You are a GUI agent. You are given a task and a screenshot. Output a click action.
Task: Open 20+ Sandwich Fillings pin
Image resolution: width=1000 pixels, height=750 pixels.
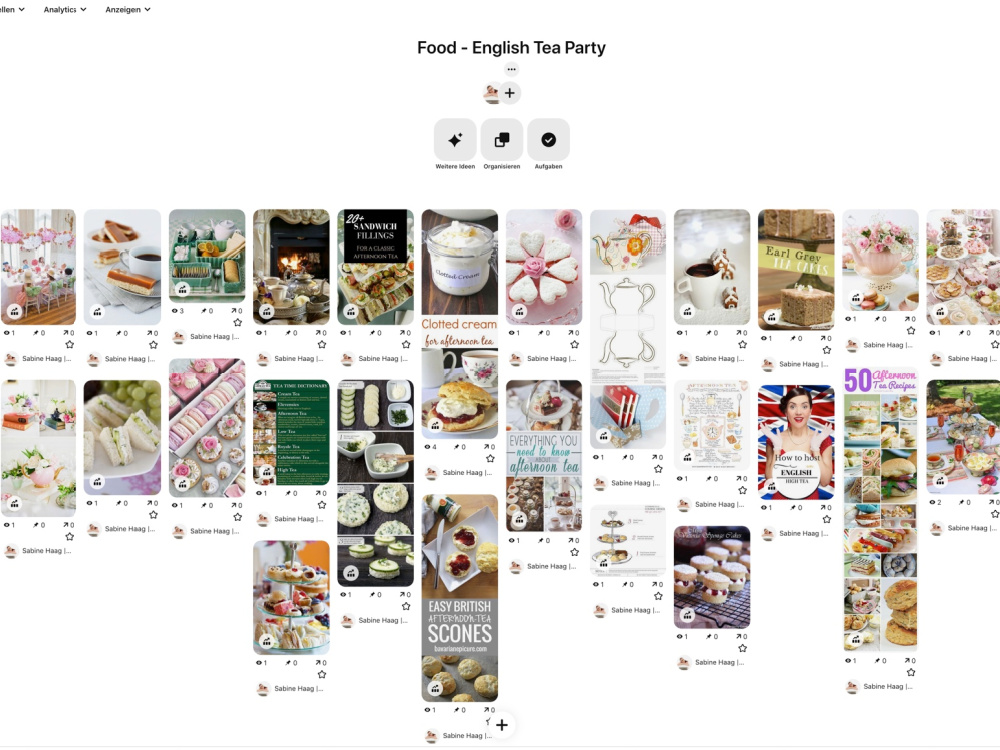tap(376, 267)
